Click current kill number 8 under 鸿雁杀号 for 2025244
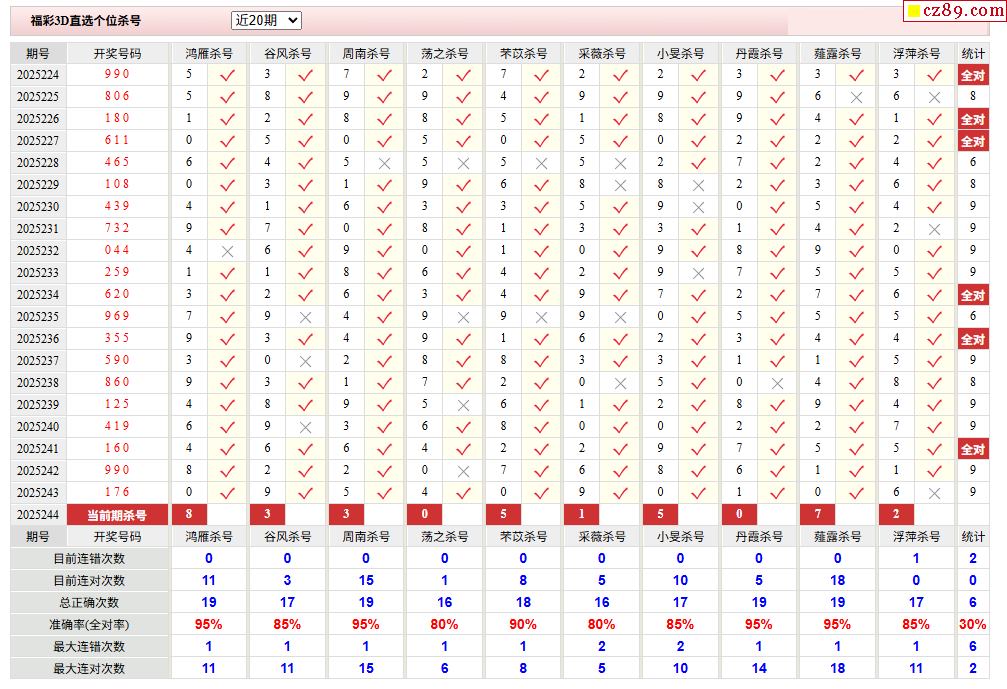The height and width of the screenshot is (689, 1007). 189,514
